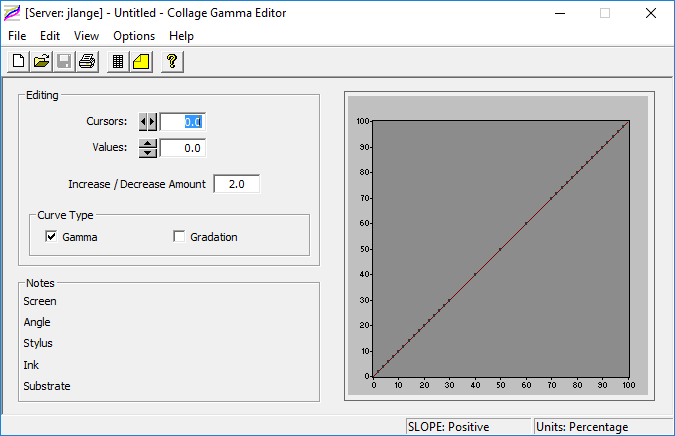Uncheck the Gamma curve type checkbox
This screenshot has width=675, height=436.
point(51,237)
